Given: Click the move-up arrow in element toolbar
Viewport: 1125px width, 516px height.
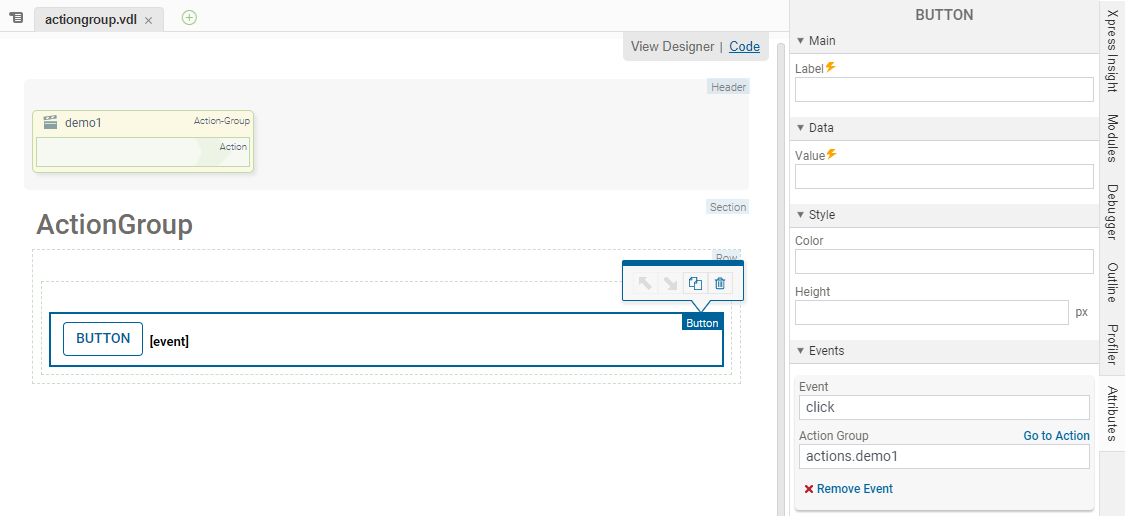Looking at the screenshot, I should [645, 284].
